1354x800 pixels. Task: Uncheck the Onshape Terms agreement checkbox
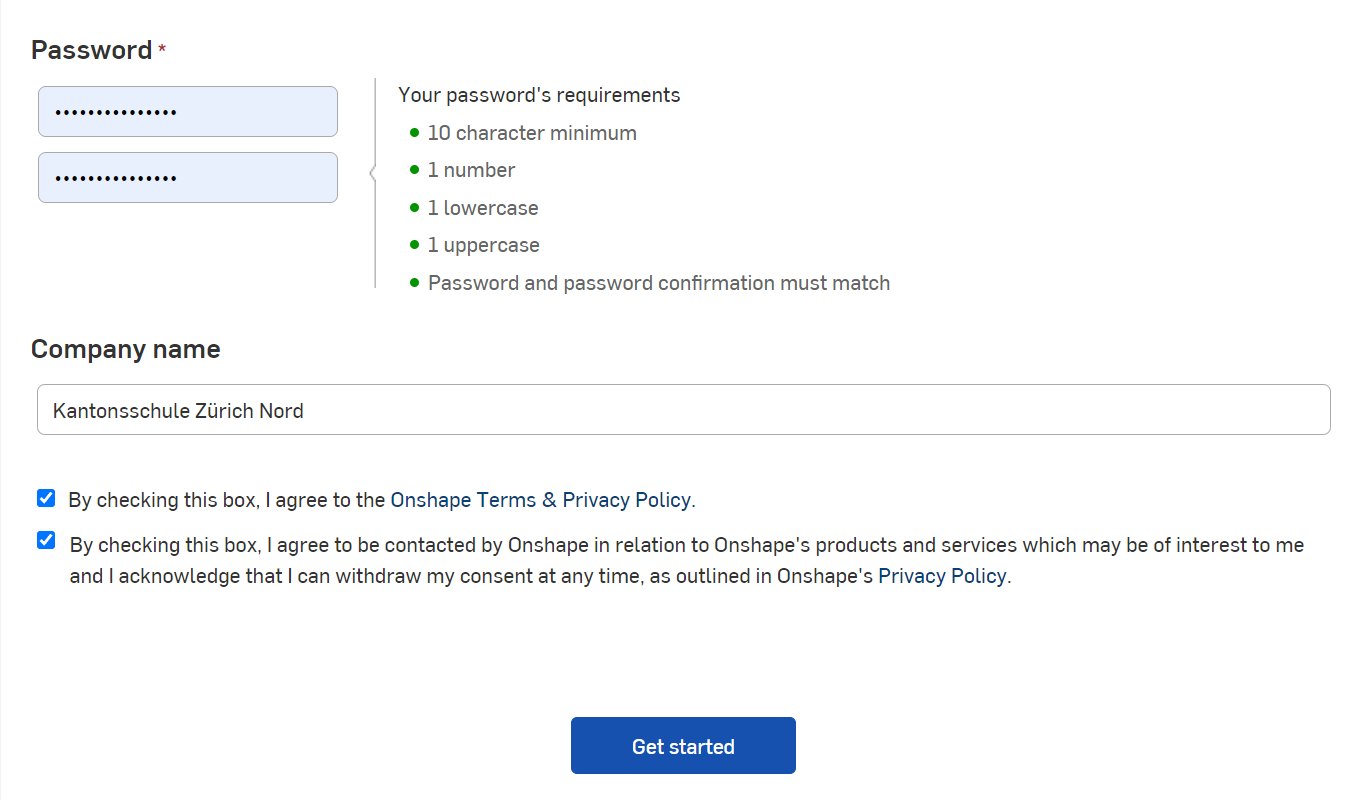click(46, 498)
